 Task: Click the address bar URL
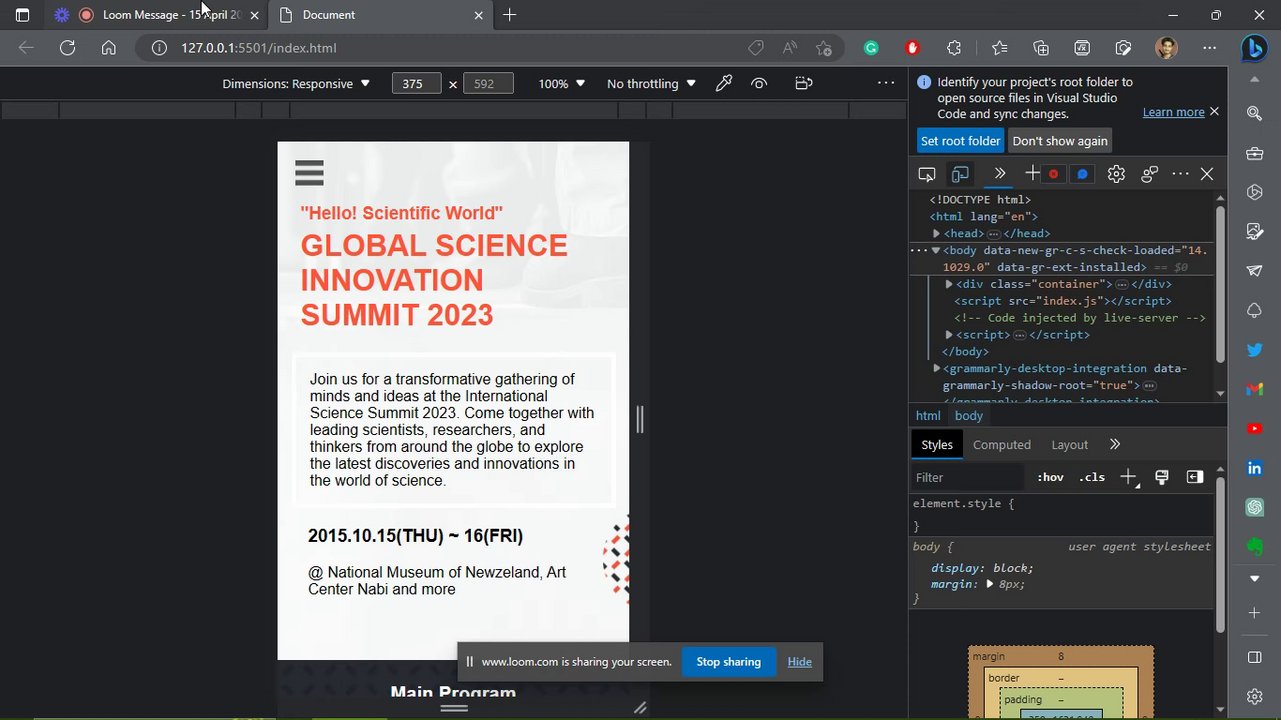[x=258, y=48]
